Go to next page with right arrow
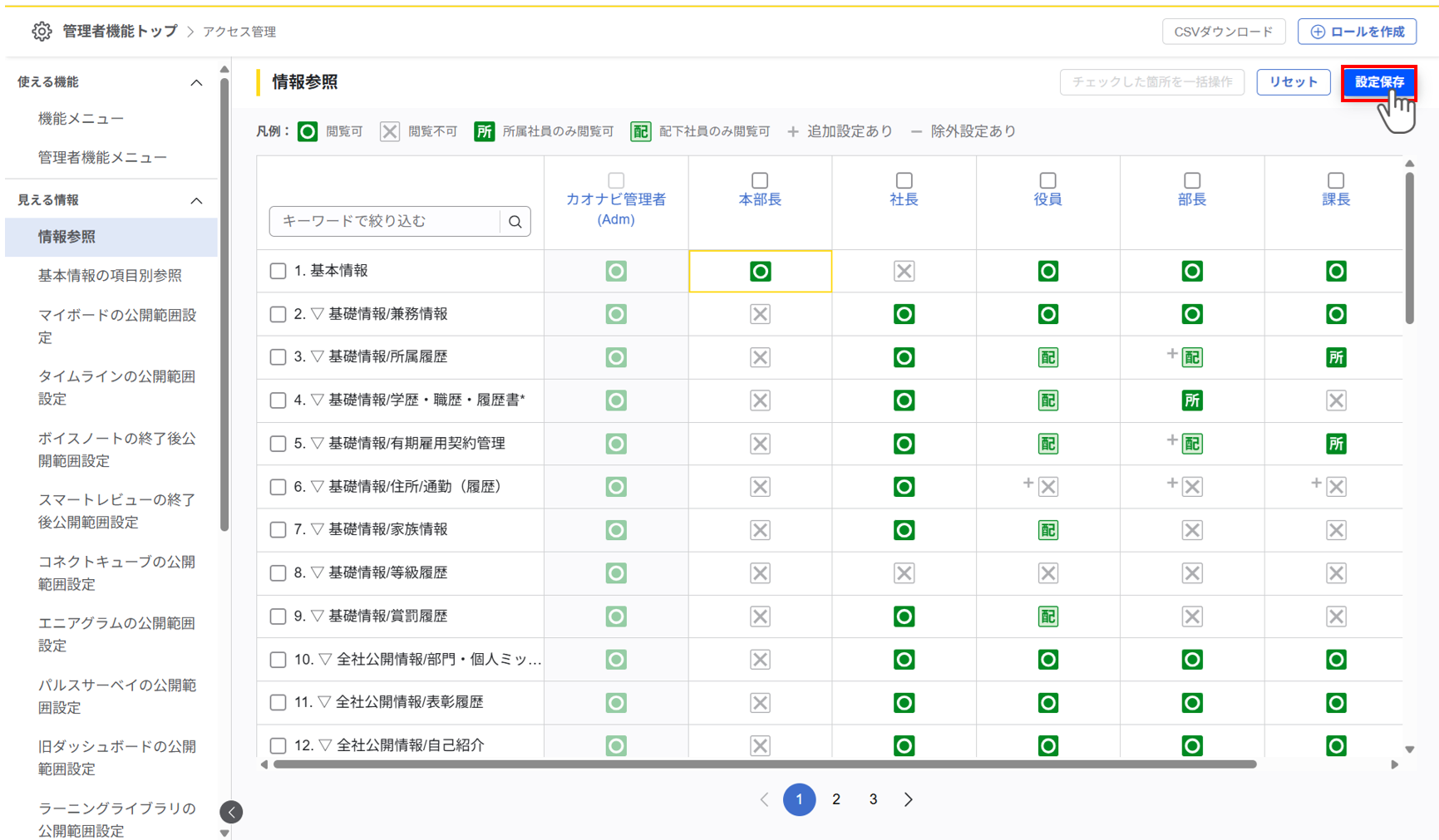The image size is (1439, 840). pos(909,799)
